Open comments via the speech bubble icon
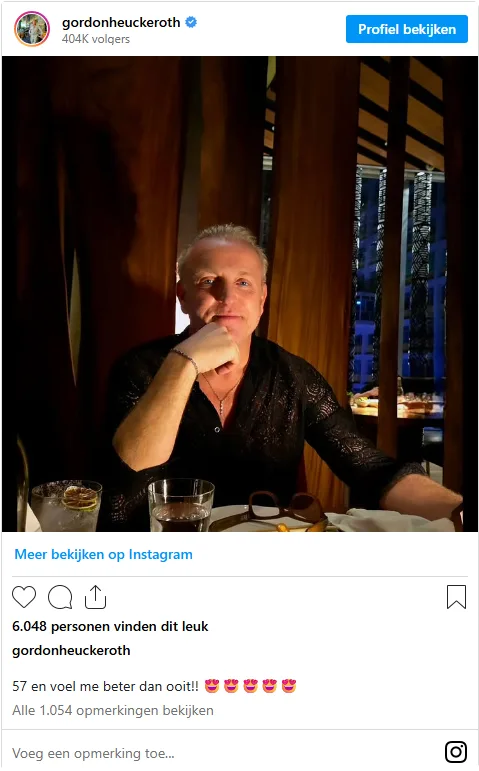The width and height of the screenshot is (479, 771). [60, 597]
